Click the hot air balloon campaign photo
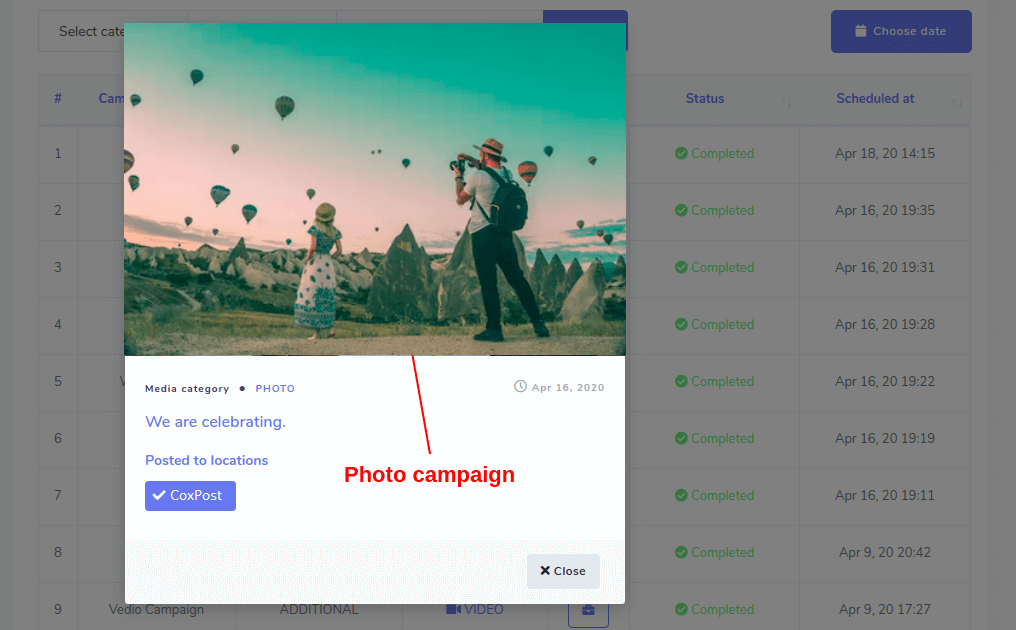The height and width of the screenshot is (630, 1016). [x=374, y=188]
